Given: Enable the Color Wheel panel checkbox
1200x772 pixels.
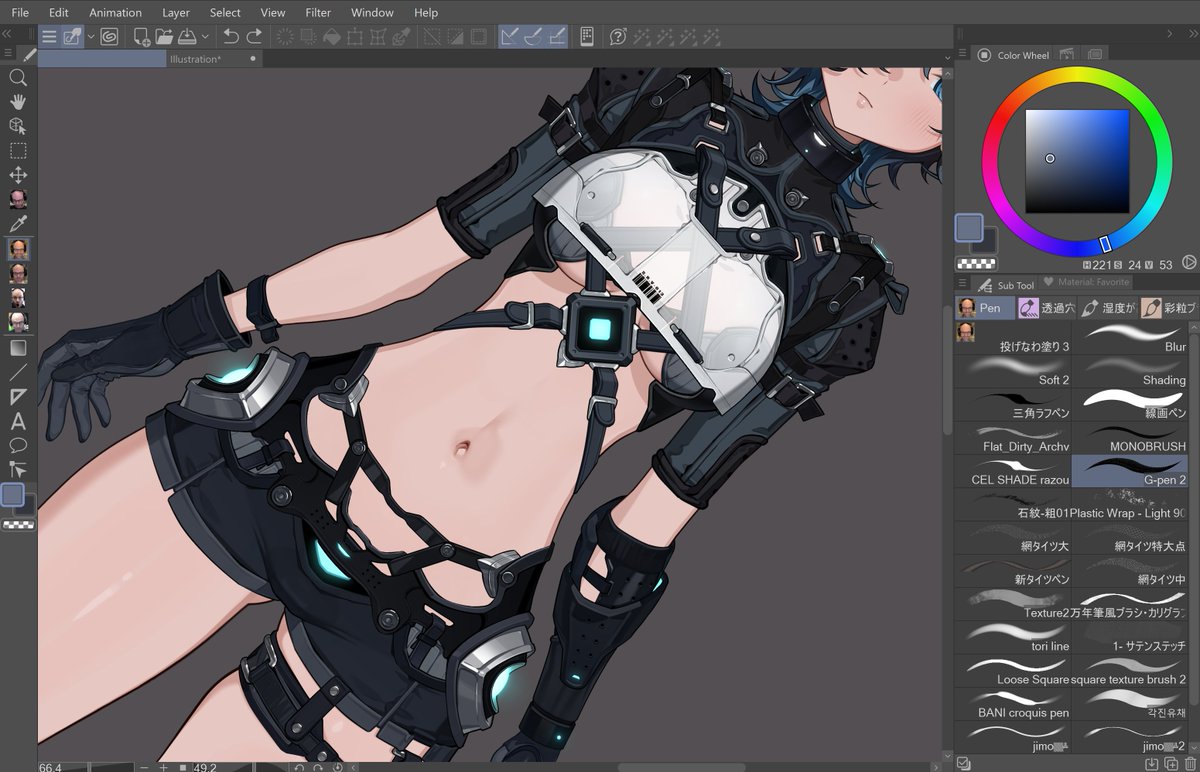Looking at the screenshot, I should 984,55.
